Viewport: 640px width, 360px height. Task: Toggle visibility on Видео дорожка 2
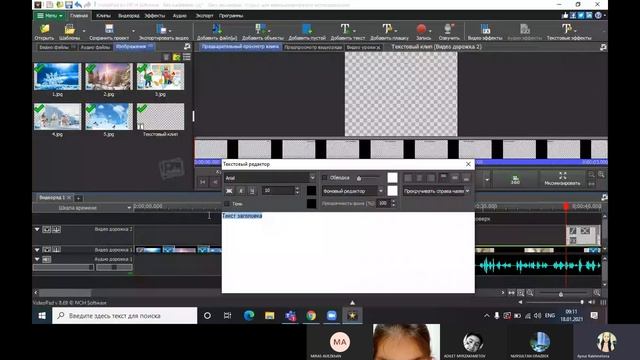pyautogui.click(x=47, y=229)
